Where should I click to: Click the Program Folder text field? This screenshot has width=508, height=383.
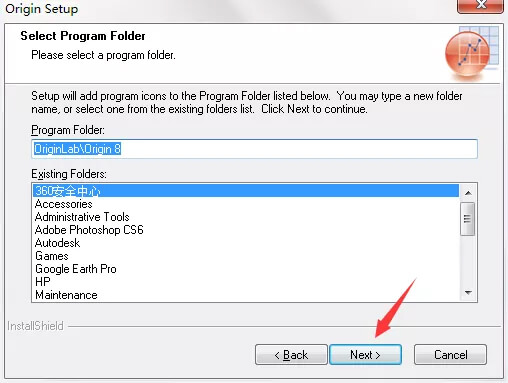pos(254,149)
